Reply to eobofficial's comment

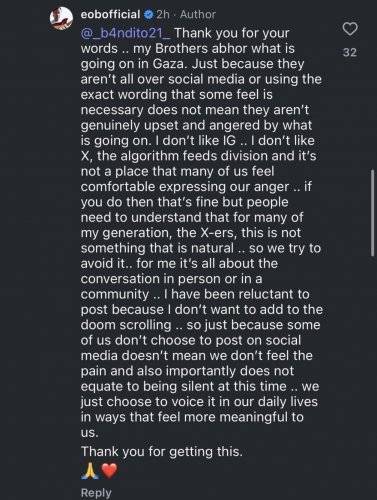96,493
